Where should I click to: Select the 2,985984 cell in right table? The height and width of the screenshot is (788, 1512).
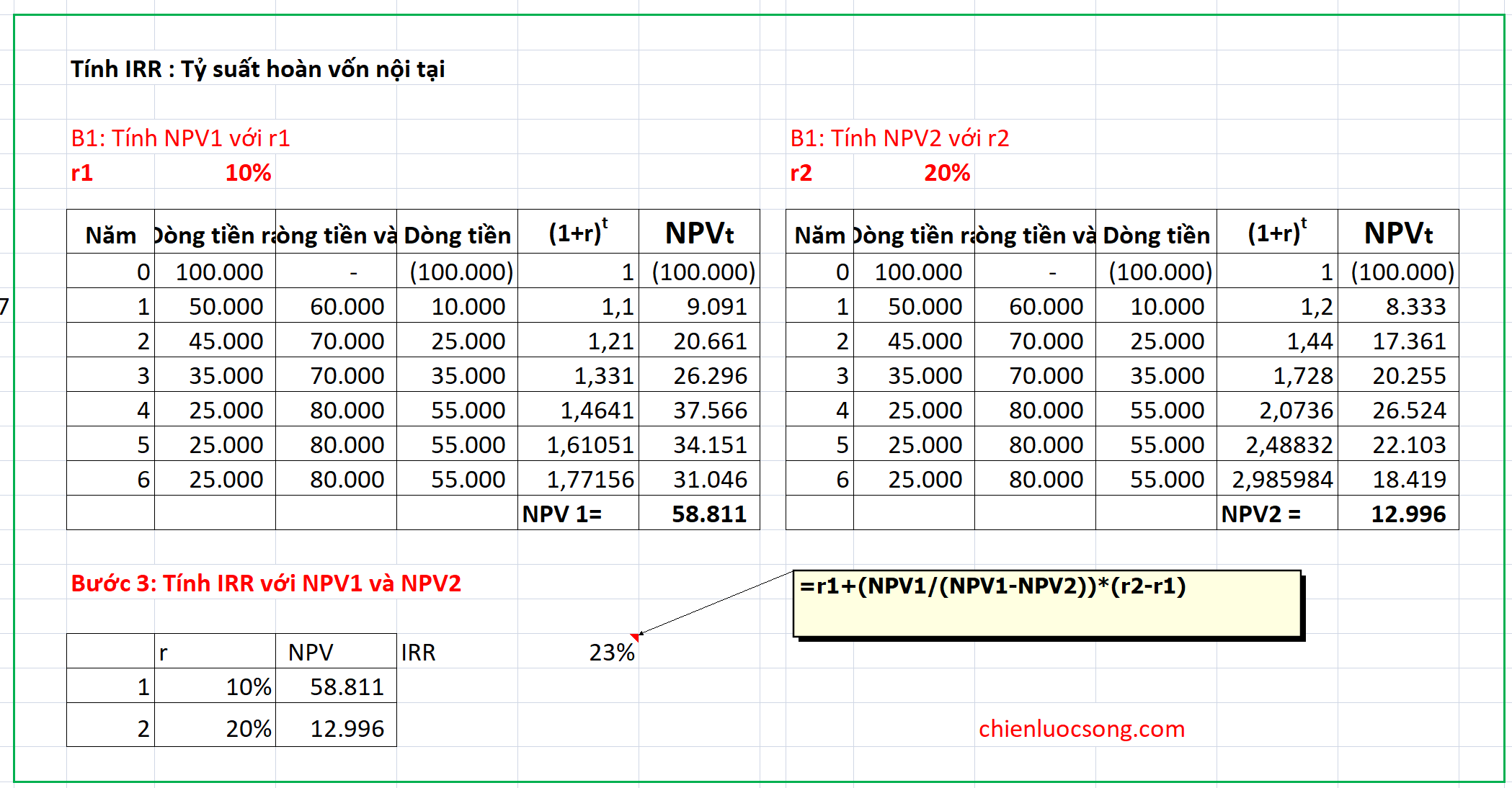coord(1283,479)
